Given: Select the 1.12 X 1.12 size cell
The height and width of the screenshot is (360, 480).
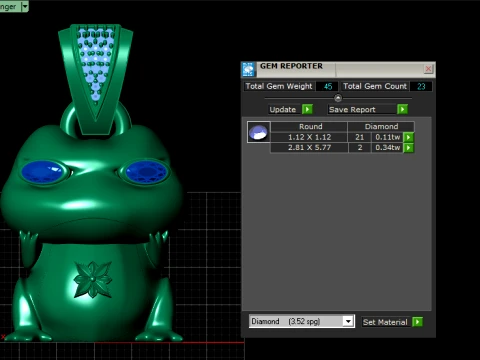Looking at the screenshot, I should coord(310,137).
